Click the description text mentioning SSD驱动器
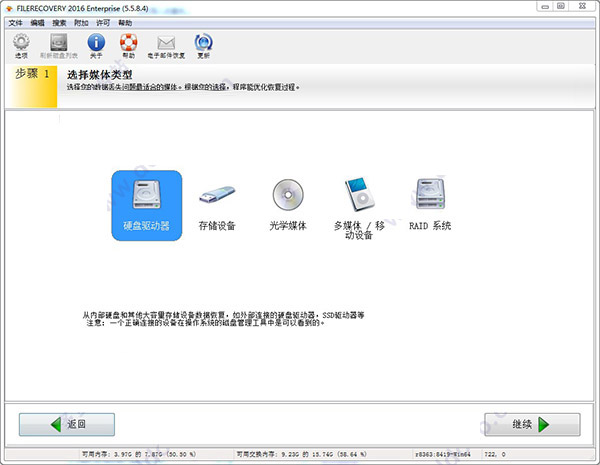Screen dimensions: 600x465 223,319
